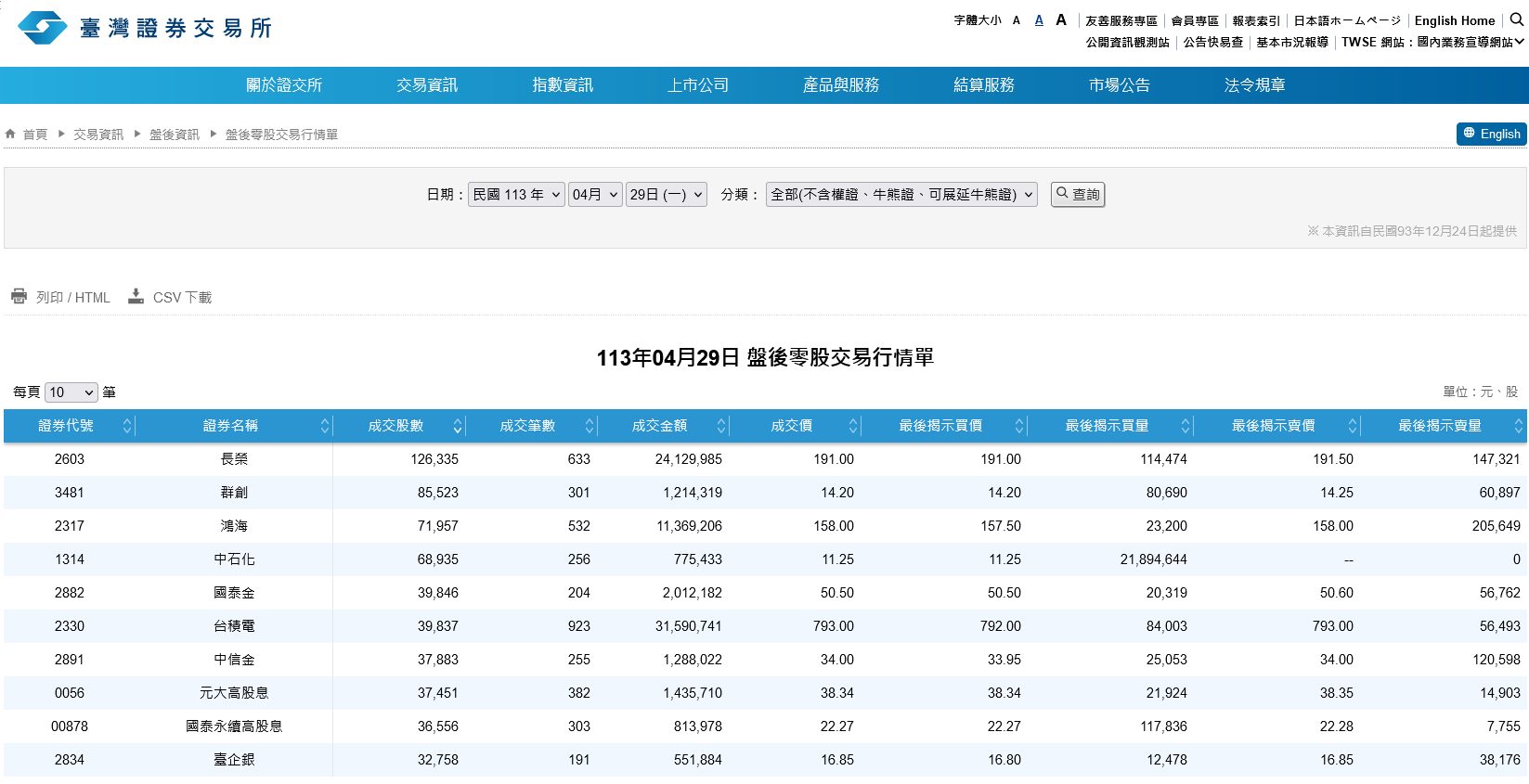Open 上市公司 menu

[x=698, y=85]
